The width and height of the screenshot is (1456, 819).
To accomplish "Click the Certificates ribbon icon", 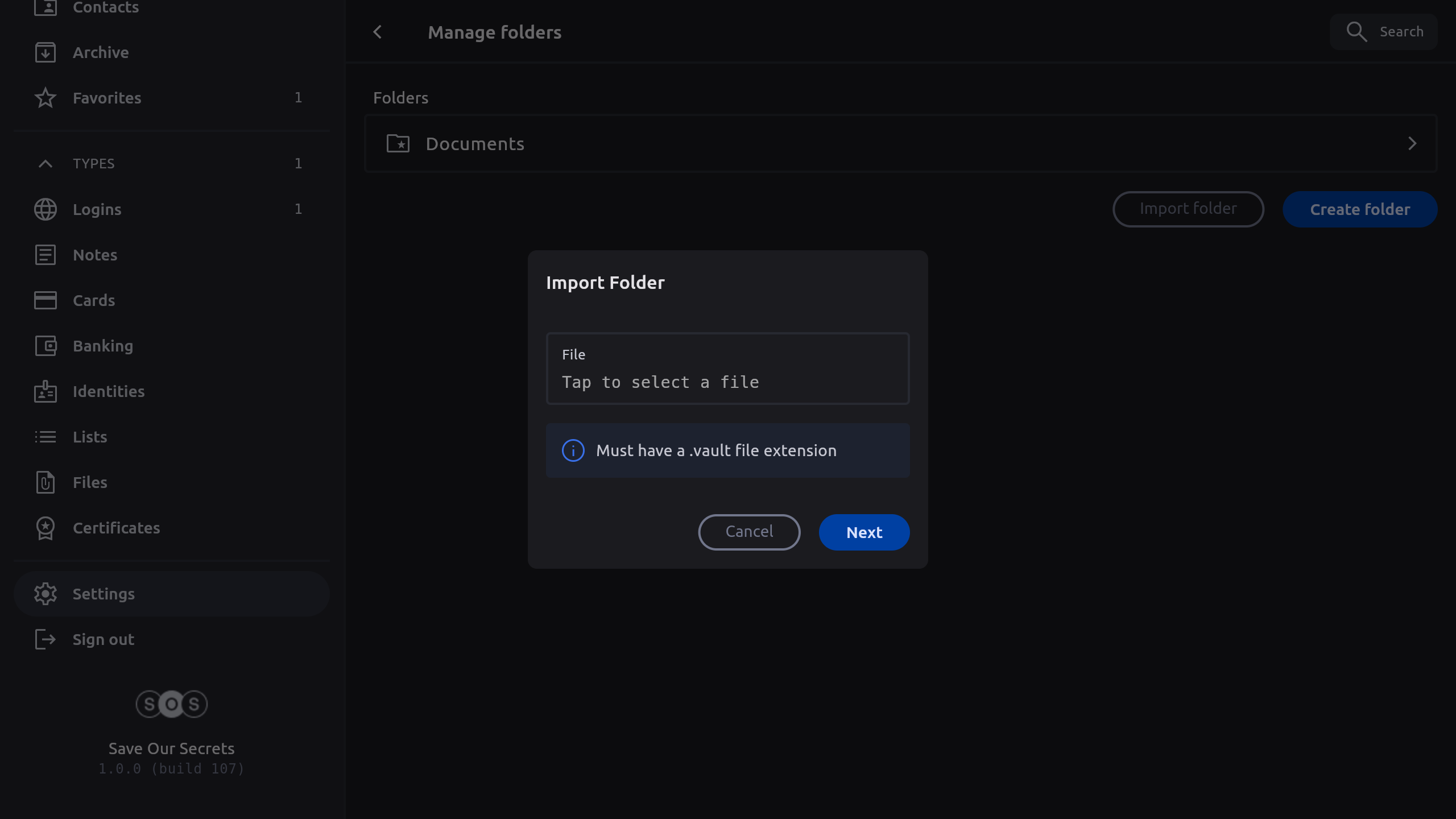I will coord(45,528).
